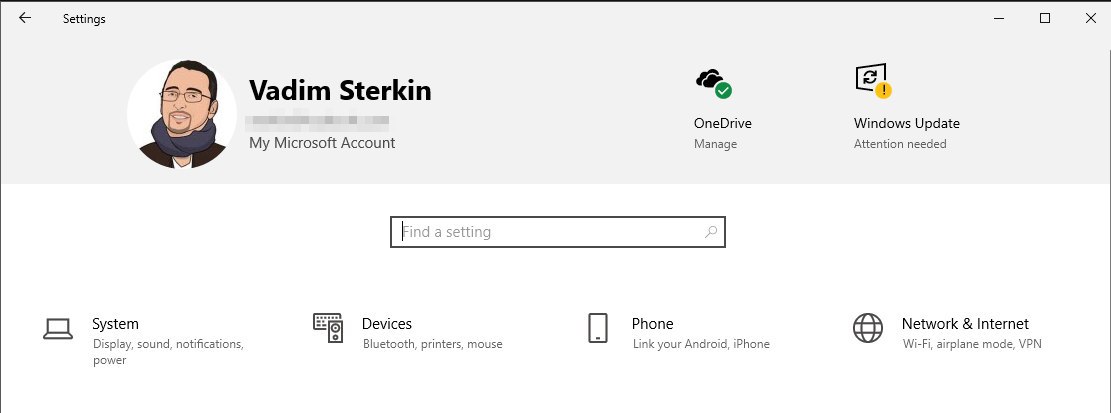Click 'Link your Android, iPhone' description

701,344
